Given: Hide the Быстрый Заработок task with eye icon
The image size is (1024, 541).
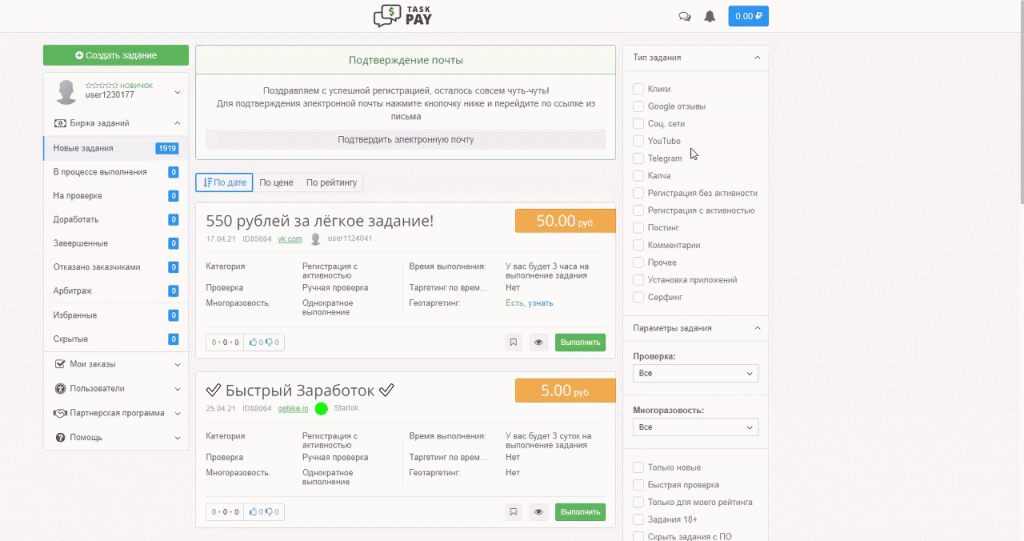Looking at the screenshot, I should tap(538, 512).
